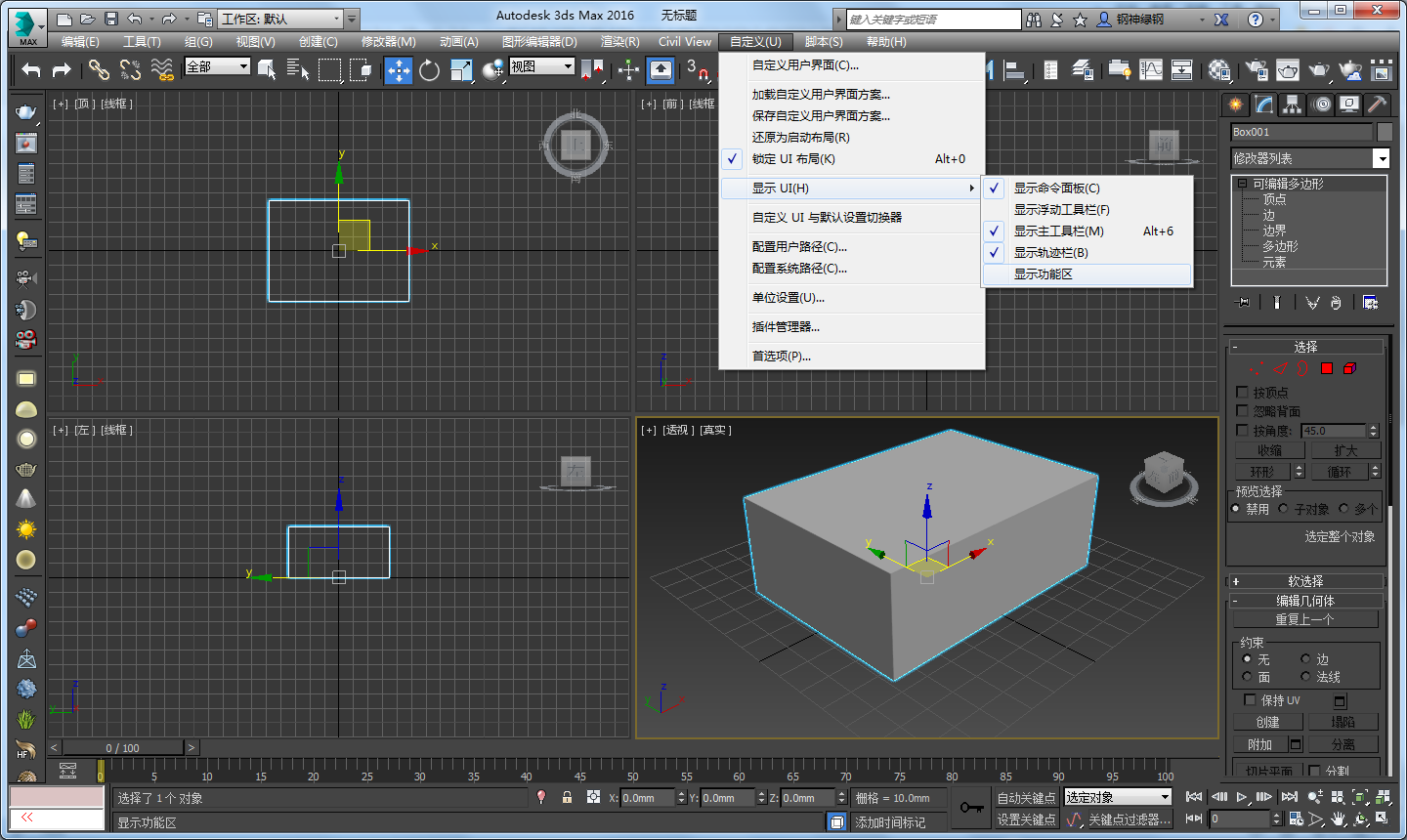This screenshot has width=1407, height=840.
Task: Enable the 忽略背面 checkbox
Action: [1243, 410]
